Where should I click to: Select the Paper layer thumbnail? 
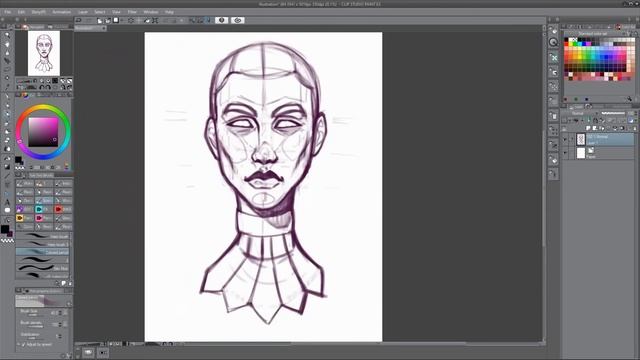(581, 153)
